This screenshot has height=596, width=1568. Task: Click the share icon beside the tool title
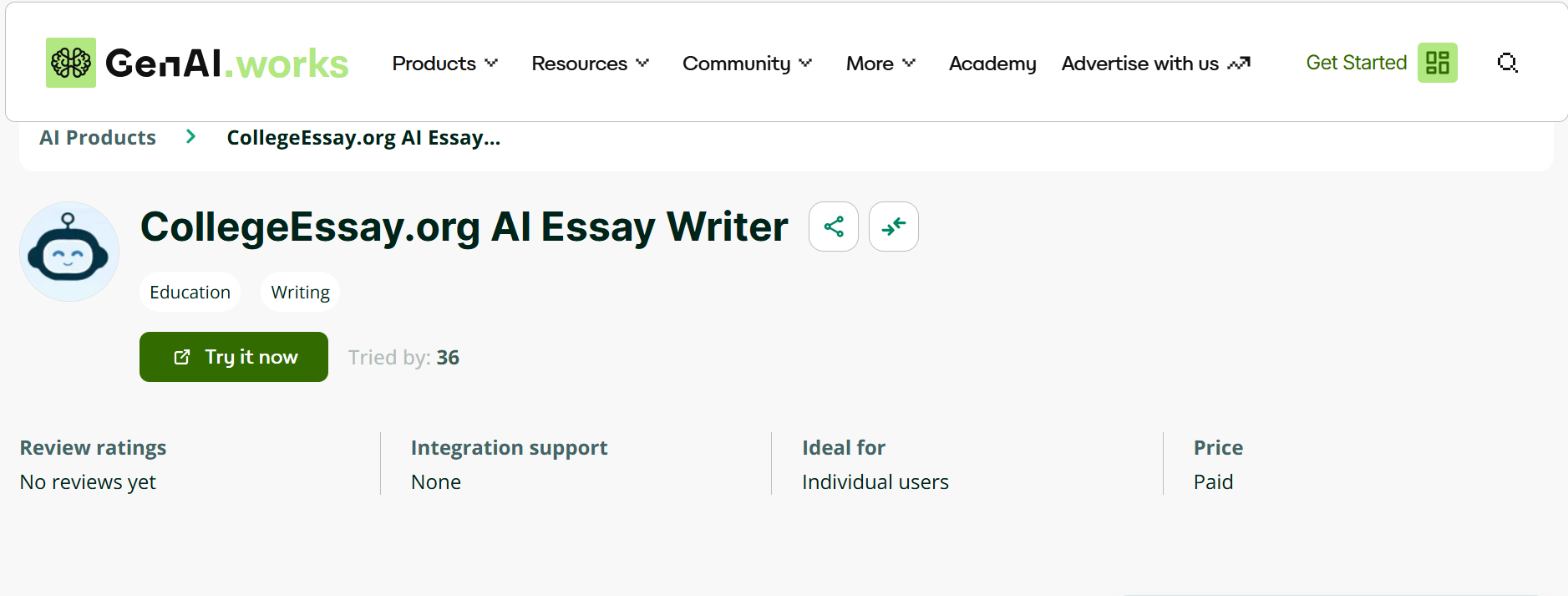click(833, 226)
